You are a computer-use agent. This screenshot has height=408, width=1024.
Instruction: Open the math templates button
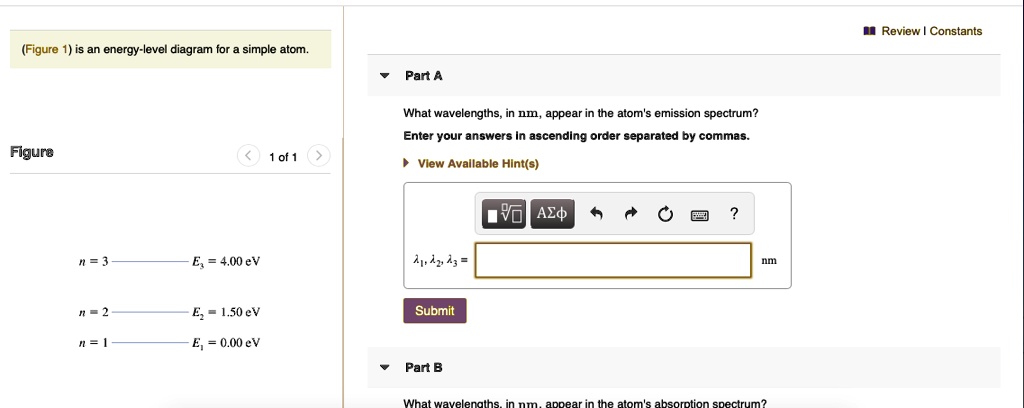coord(504,213)
